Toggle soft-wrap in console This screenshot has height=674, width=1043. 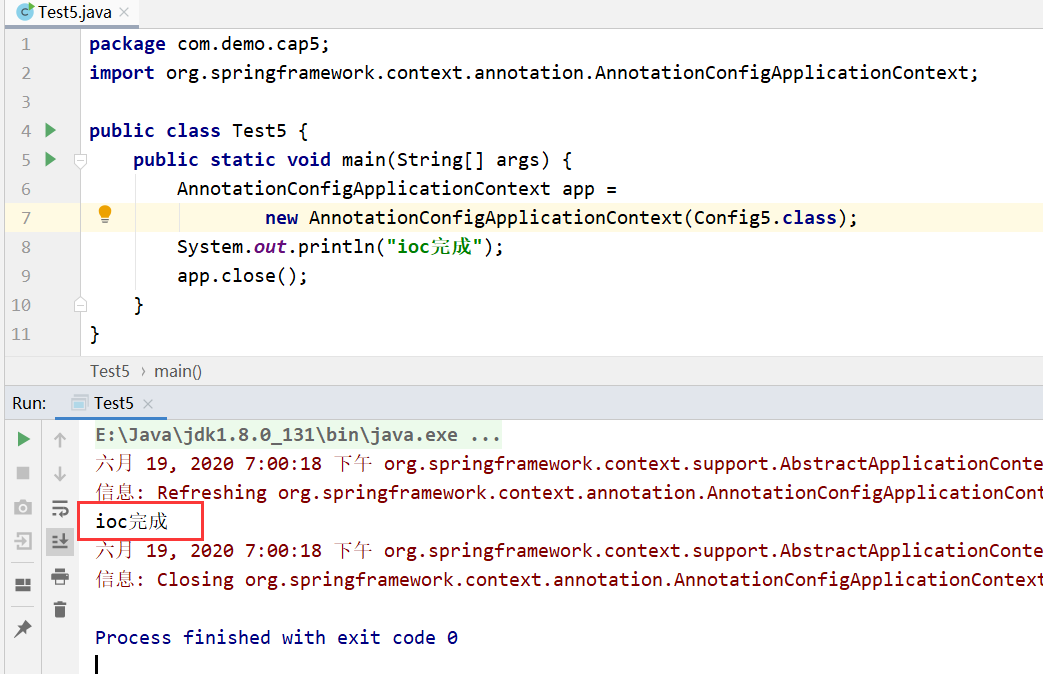[x=60, y=508]
